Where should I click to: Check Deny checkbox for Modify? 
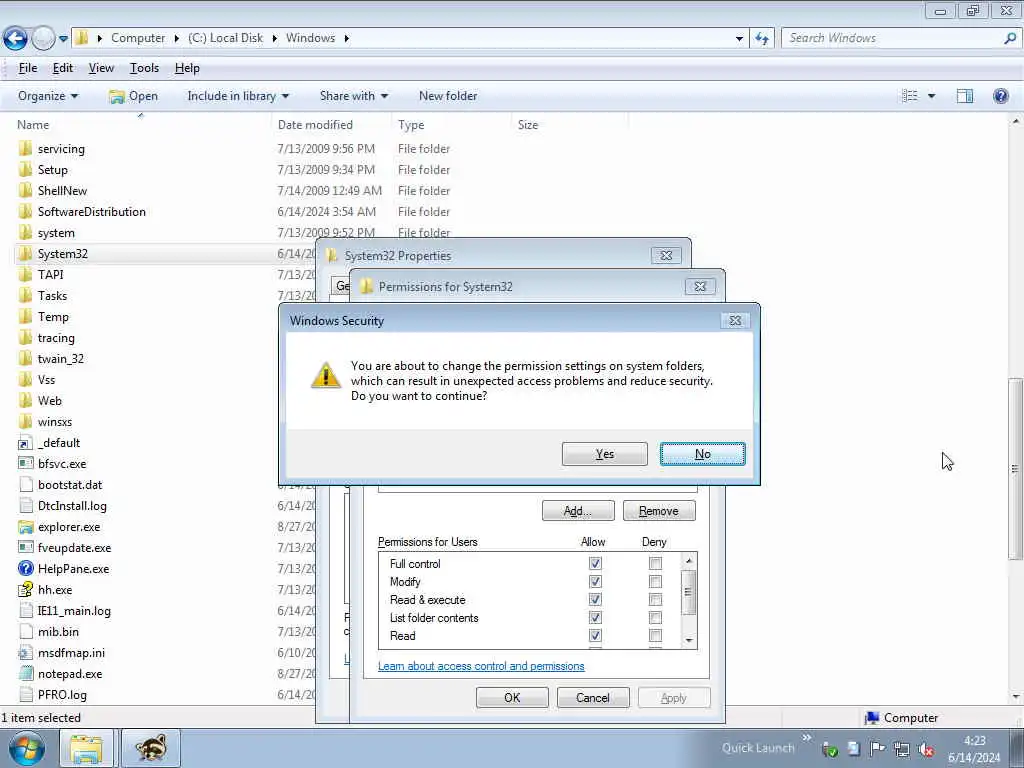click(x=655, y=582)
